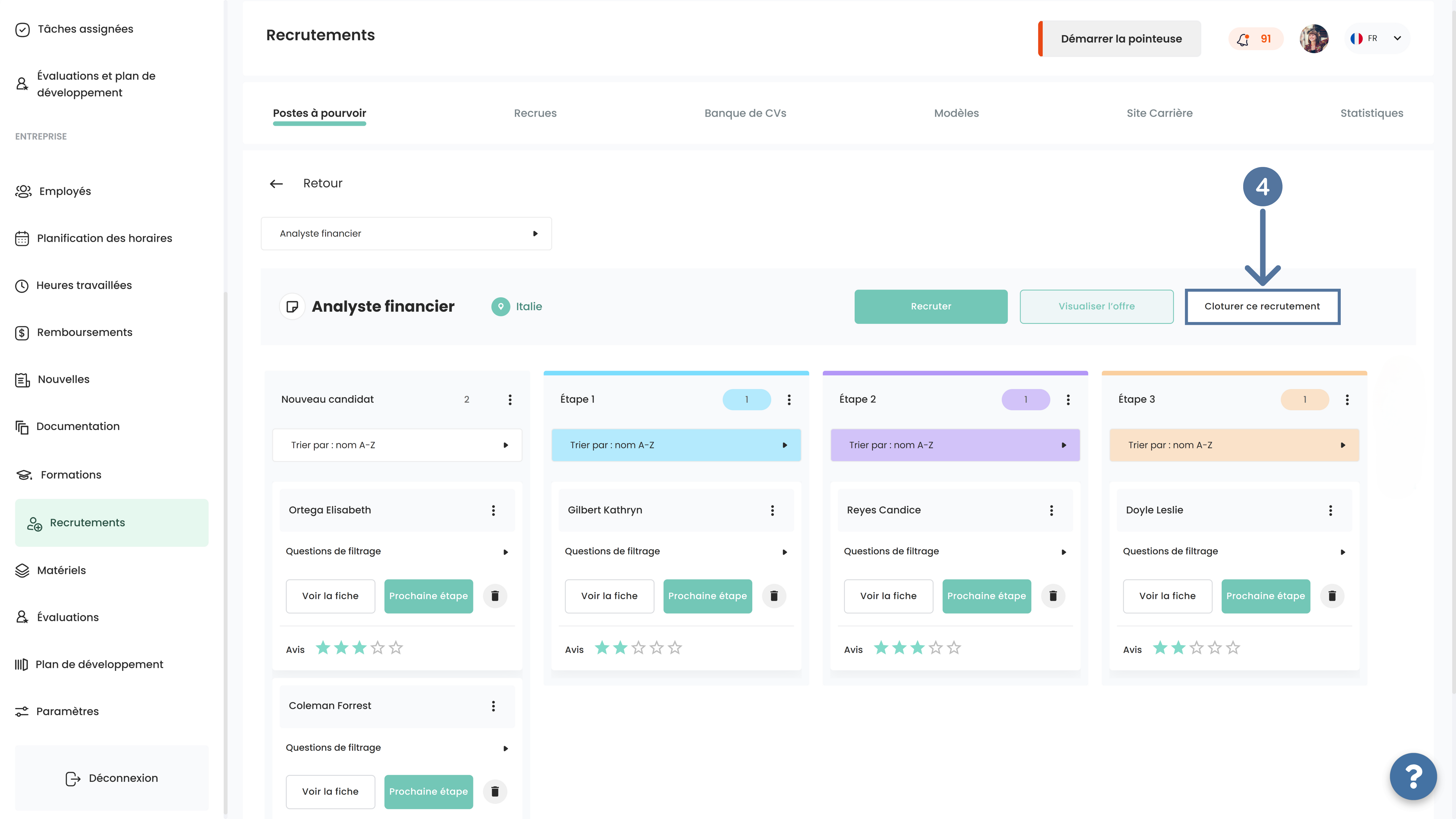Open Tâches assignées in sidebar

[x=74, y=29]
